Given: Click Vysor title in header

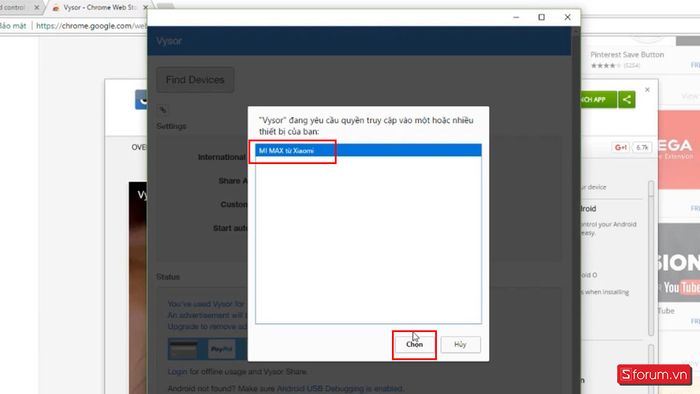Looking at the screenshot, I should click(x=169, y=41).
